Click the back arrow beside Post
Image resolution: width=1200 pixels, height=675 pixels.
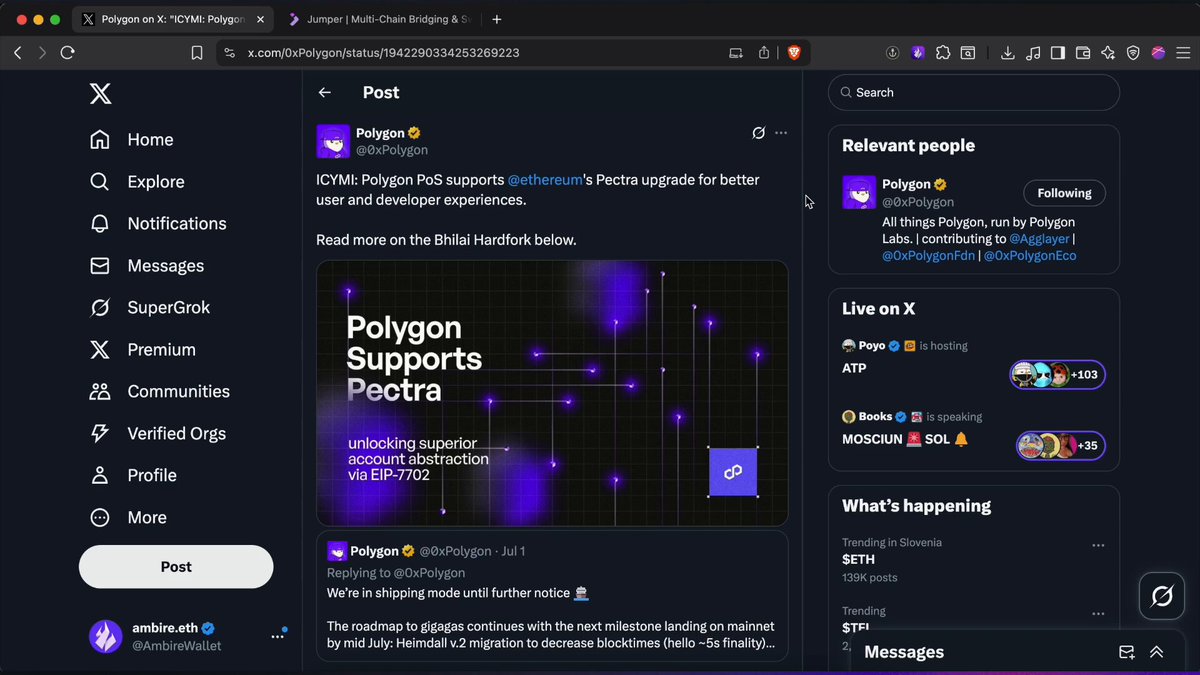tap(325, 92)
